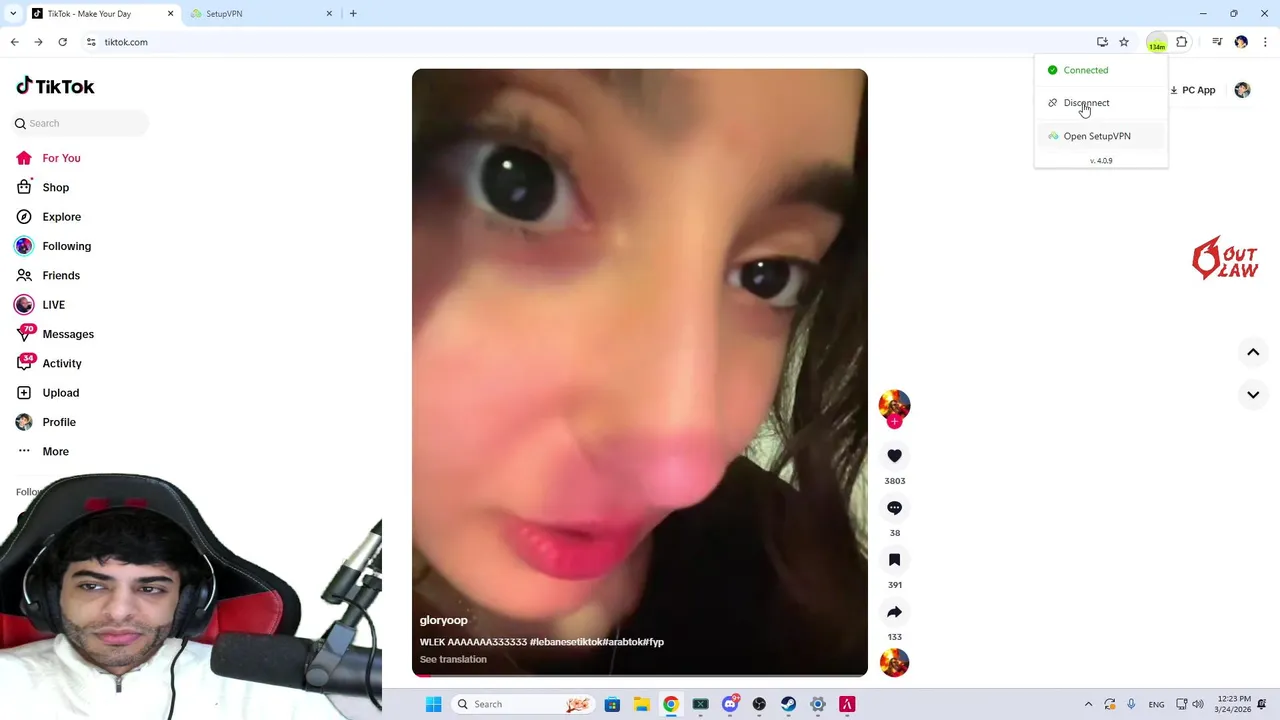Open the Steam icon in the taskbar
1280x720 pixels.
tap(788, 704)
